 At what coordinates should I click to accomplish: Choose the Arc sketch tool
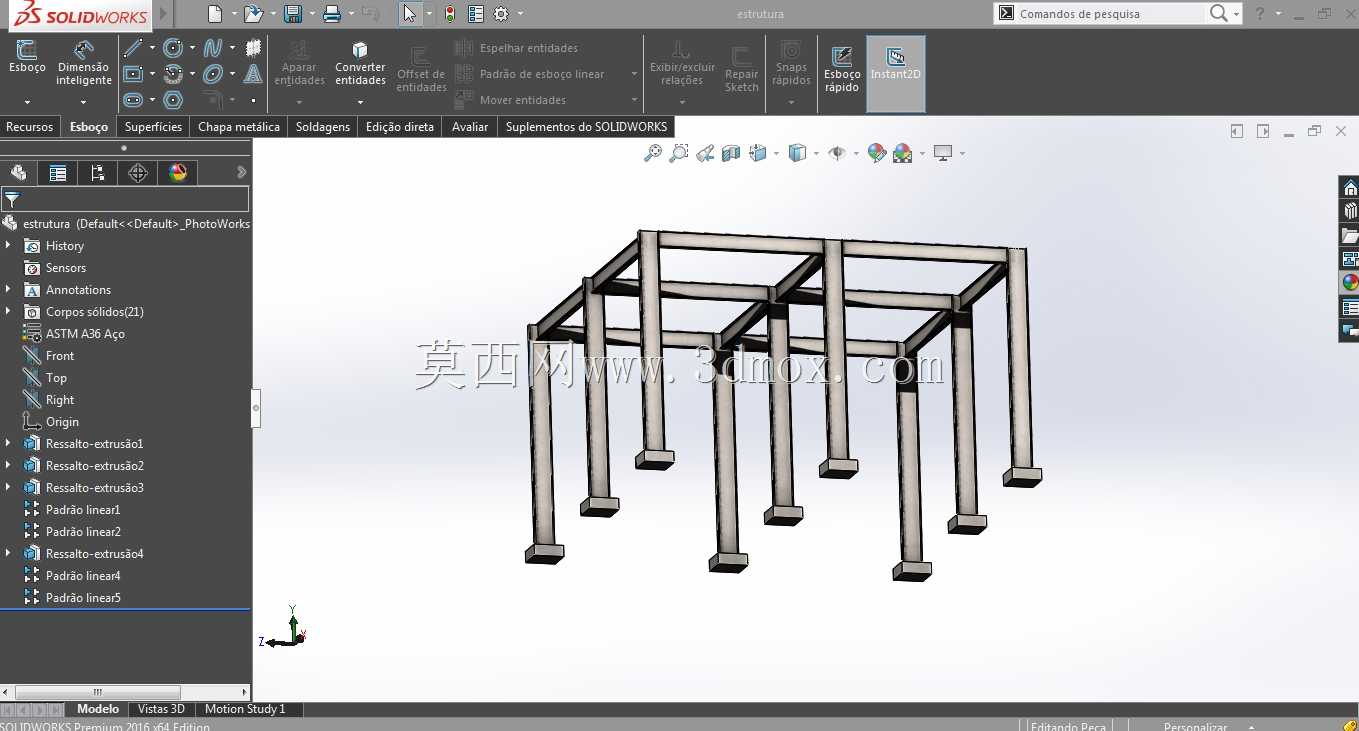click(x=172, y=74)
